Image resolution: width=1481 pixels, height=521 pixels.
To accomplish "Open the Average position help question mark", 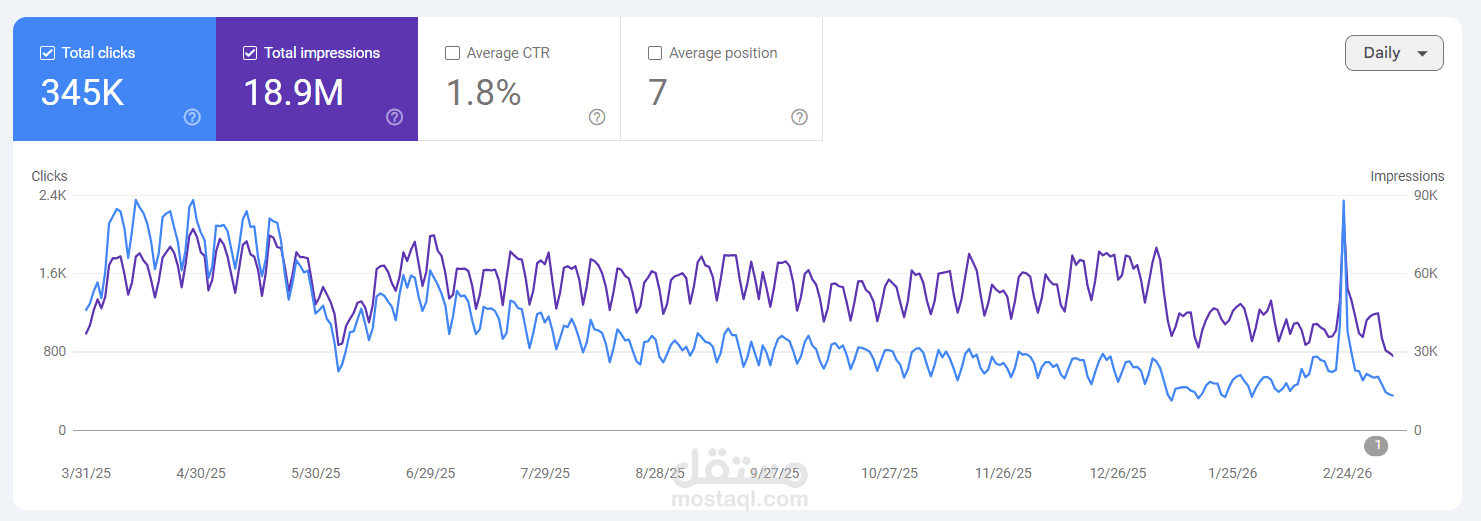I will click(x=799, y=117).
